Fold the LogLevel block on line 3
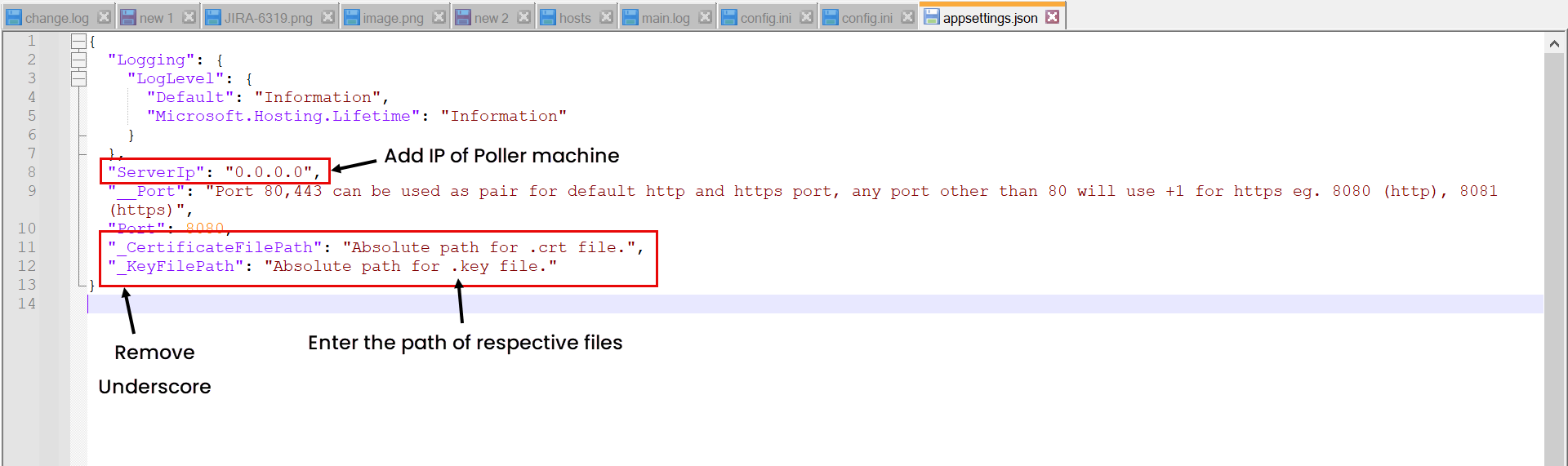 [x=78, y=78]
